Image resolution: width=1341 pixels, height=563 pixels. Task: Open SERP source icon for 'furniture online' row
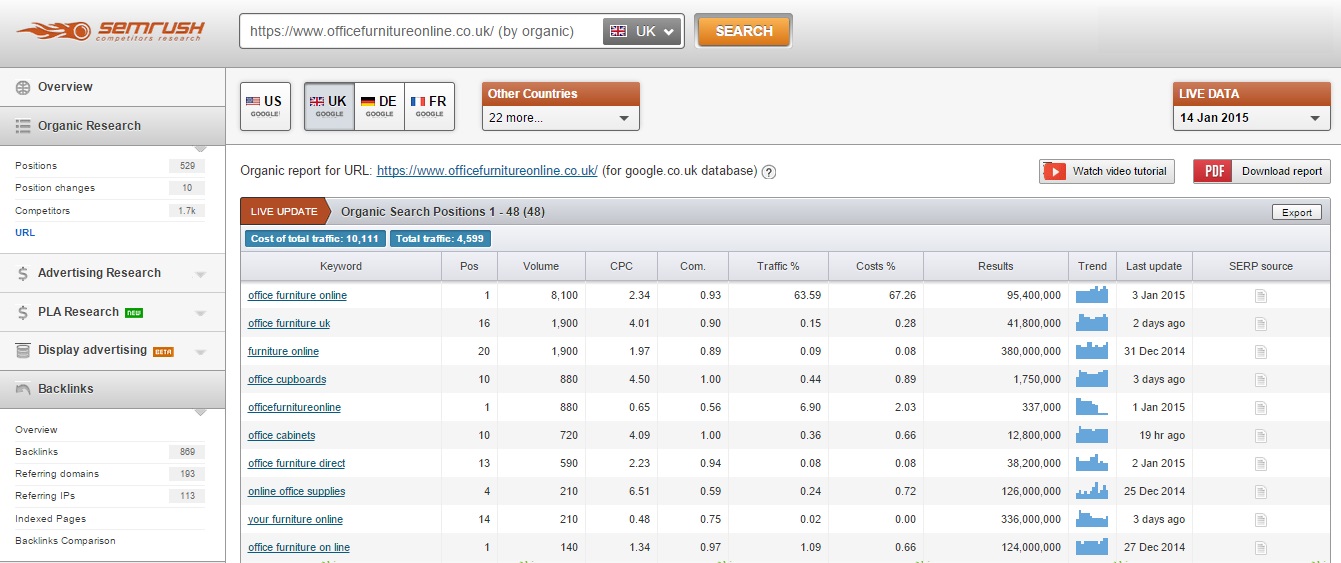[1261, 352]
